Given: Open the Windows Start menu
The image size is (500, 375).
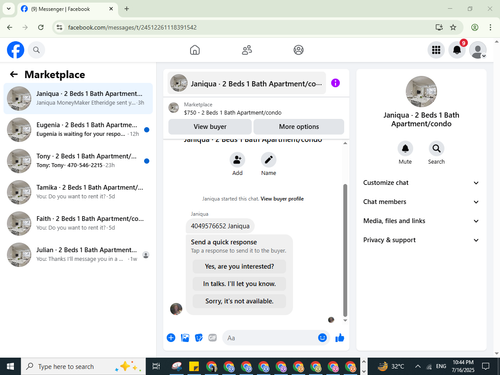Looking at the screenshot, I should (10, 366).
